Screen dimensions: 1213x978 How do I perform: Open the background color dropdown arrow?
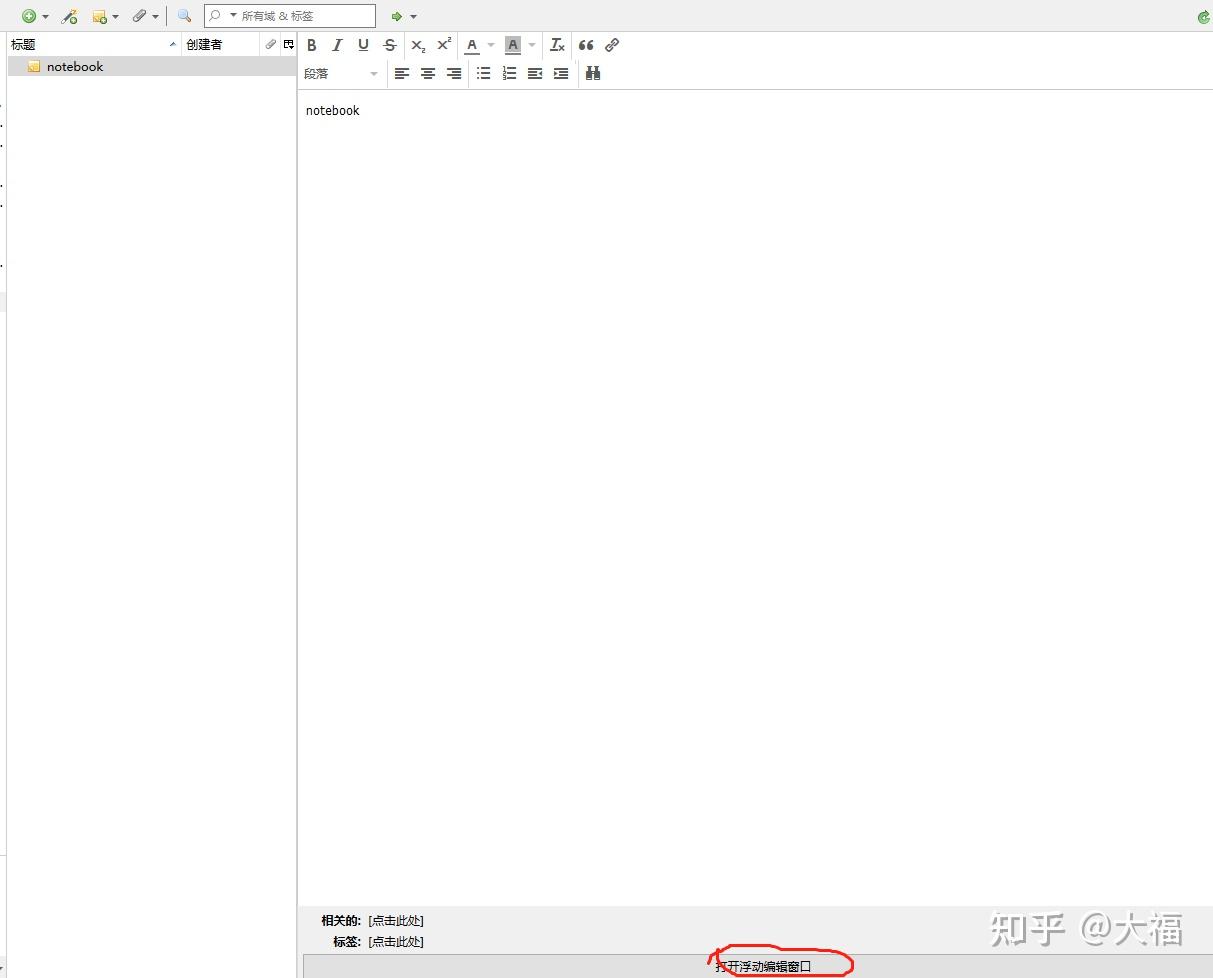pyautogui.click(x=532, y=45)
